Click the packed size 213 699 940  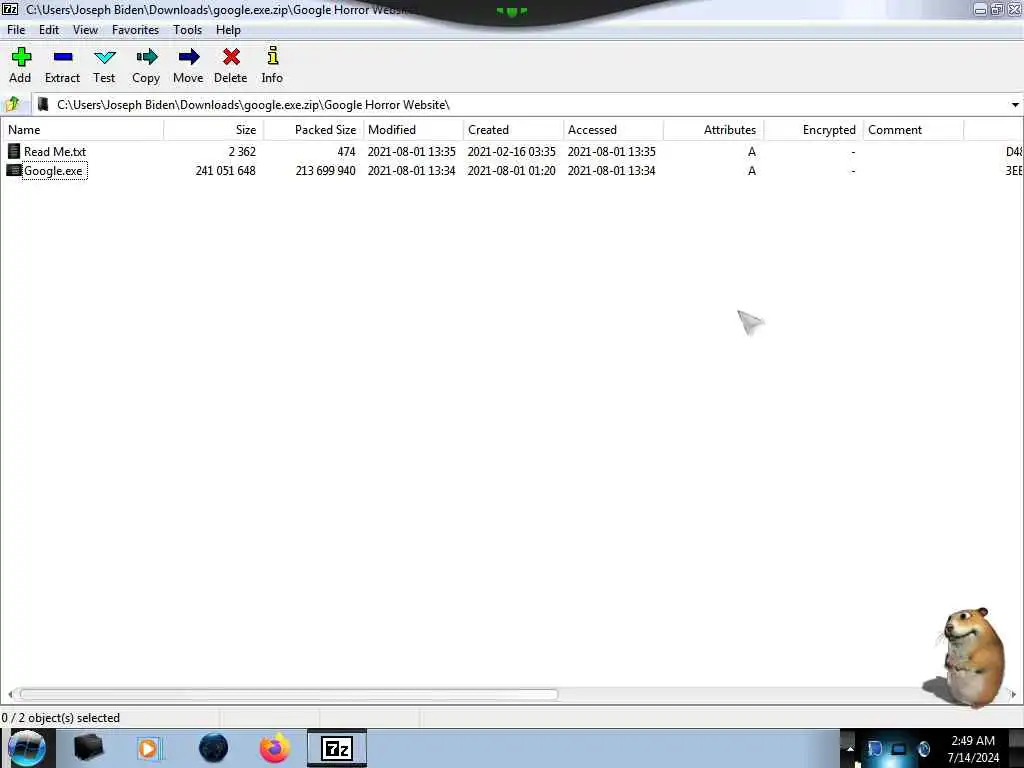[325, 170]
